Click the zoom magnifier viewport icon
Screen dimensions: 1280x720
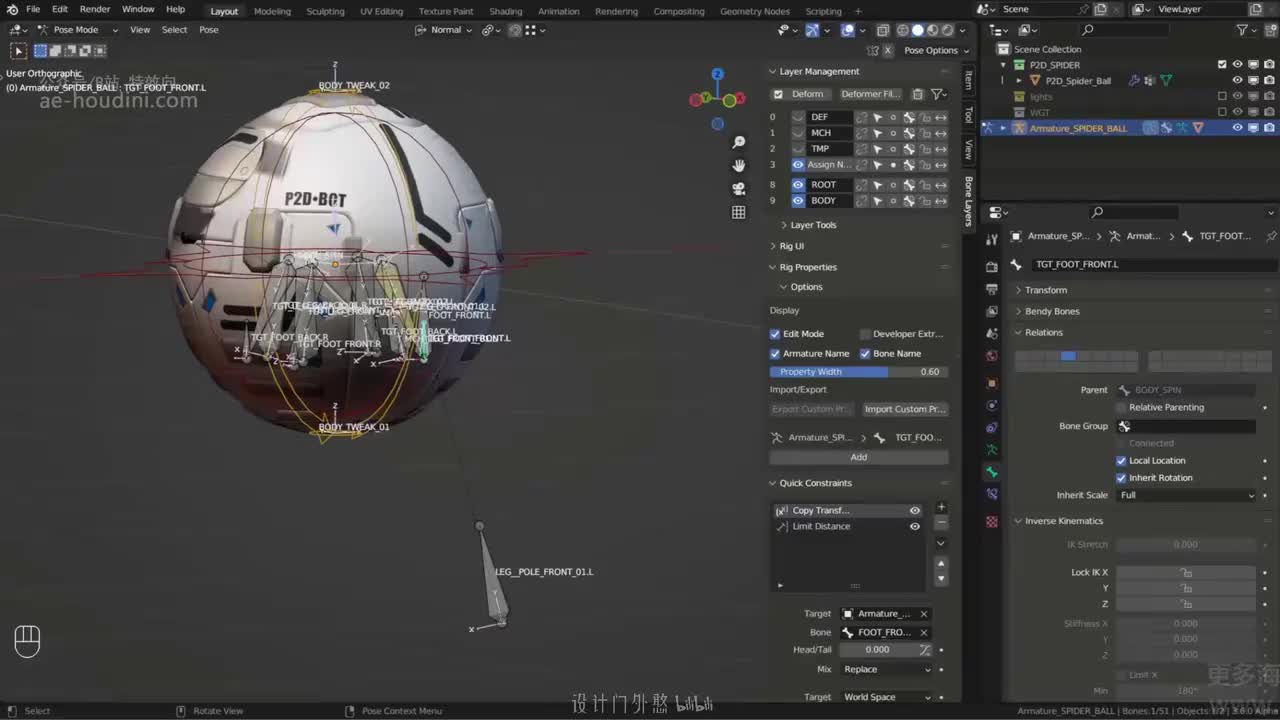(x=739, y=142)
